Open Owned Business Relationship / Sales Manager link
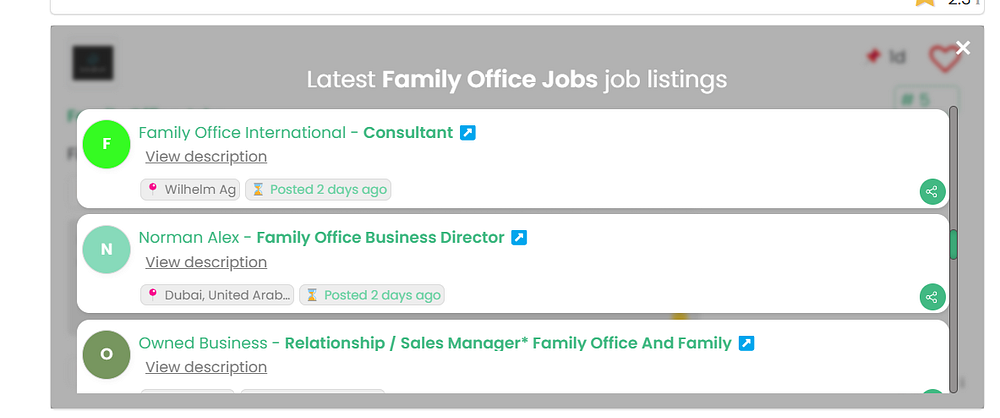 (435, 343)
